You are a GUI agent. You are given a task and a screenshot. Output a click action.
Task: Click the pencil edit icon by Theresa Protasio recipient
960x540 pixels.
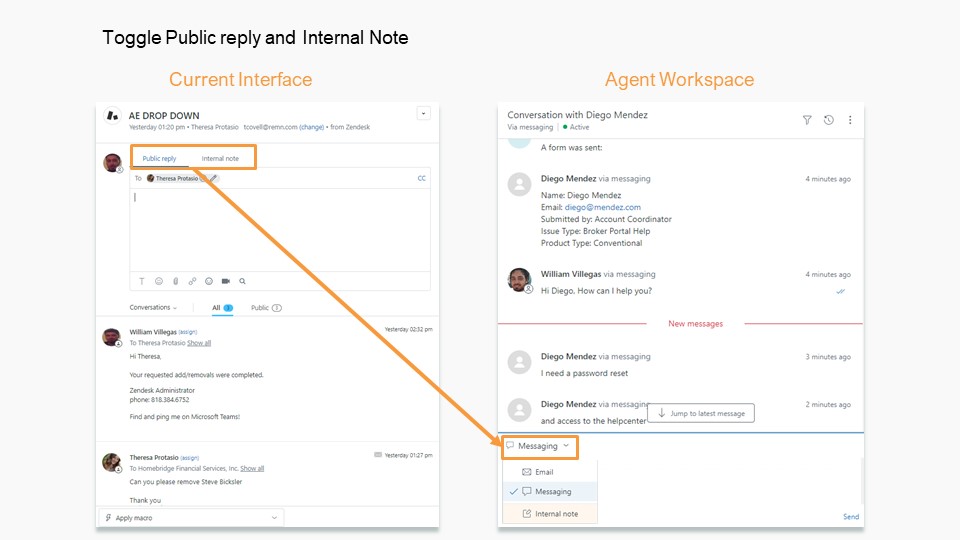(x=213, y=178)
